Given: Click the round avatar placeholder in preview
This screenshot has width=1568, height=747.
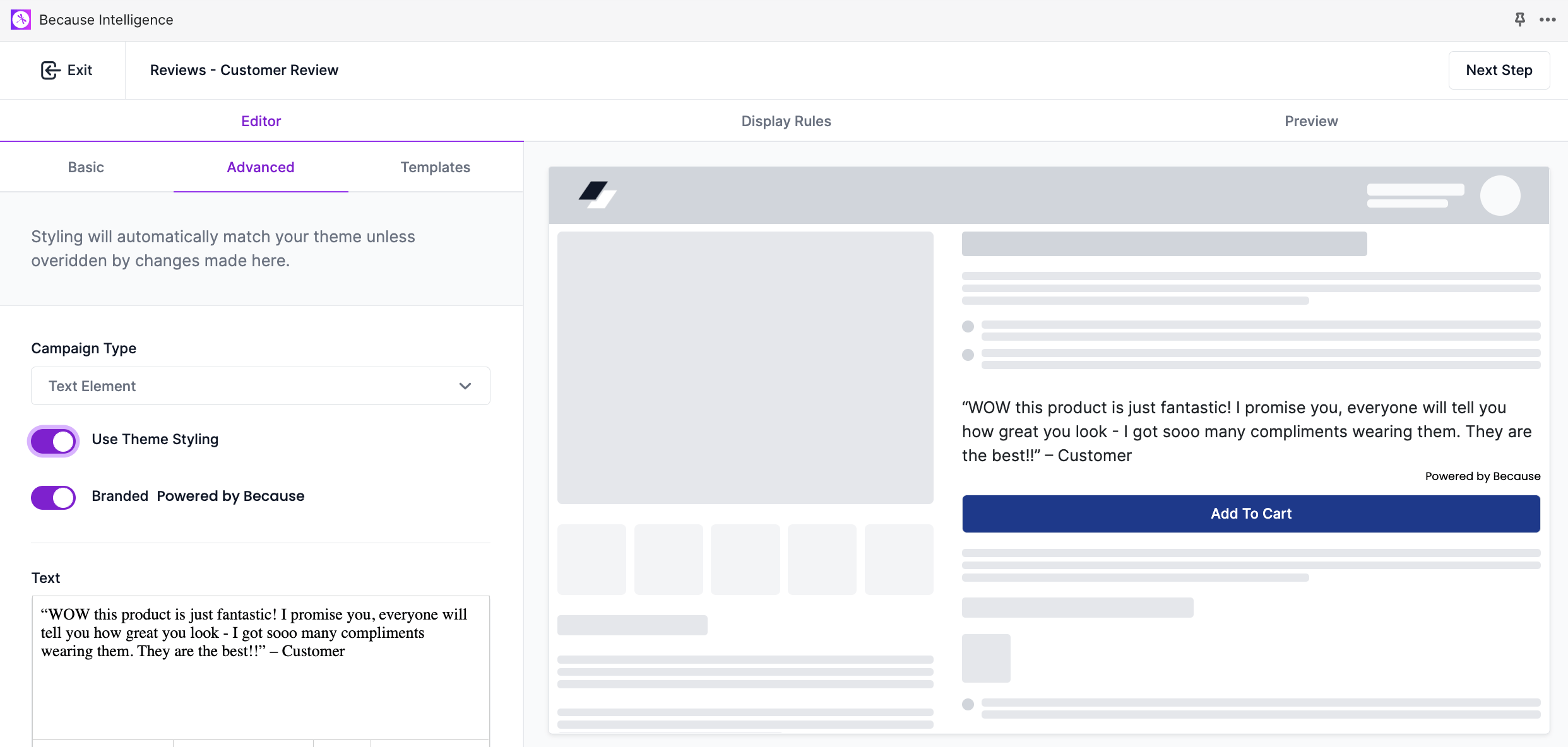Looking at the screenshot, I should [x=1500, y=196].
